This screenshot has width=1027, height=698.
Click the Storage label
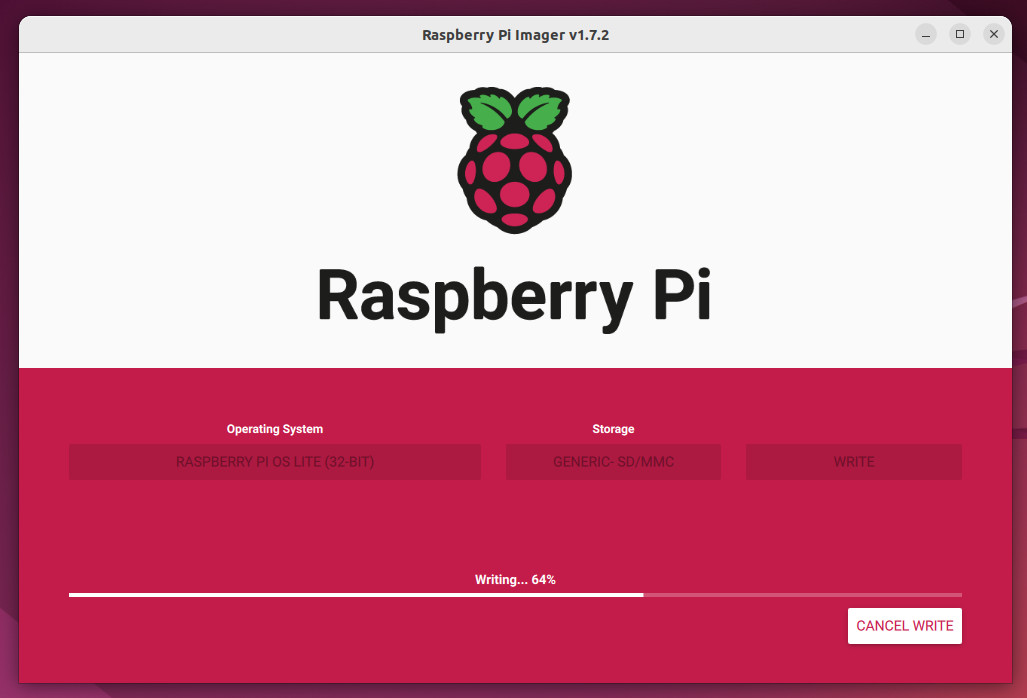613,429
